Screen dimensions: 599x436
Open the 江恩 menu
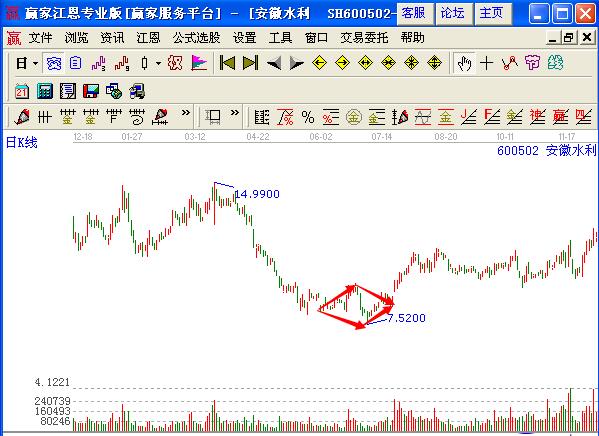pyautogui.click(x=148, y=38)
